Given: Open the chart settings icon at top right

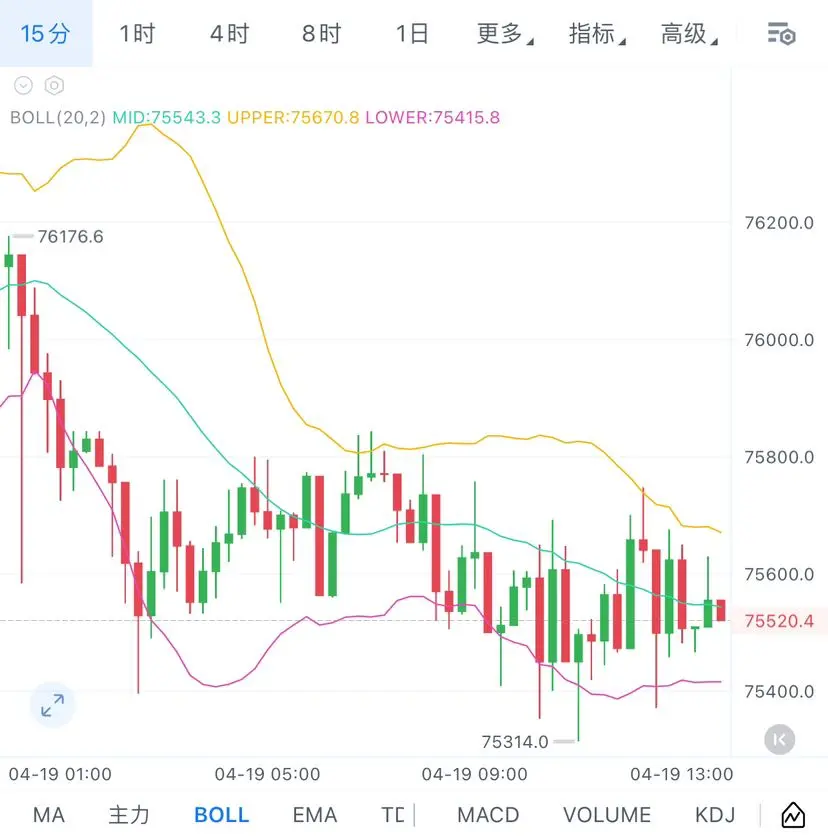Looking at the screenshot, I should click(781, 34).
